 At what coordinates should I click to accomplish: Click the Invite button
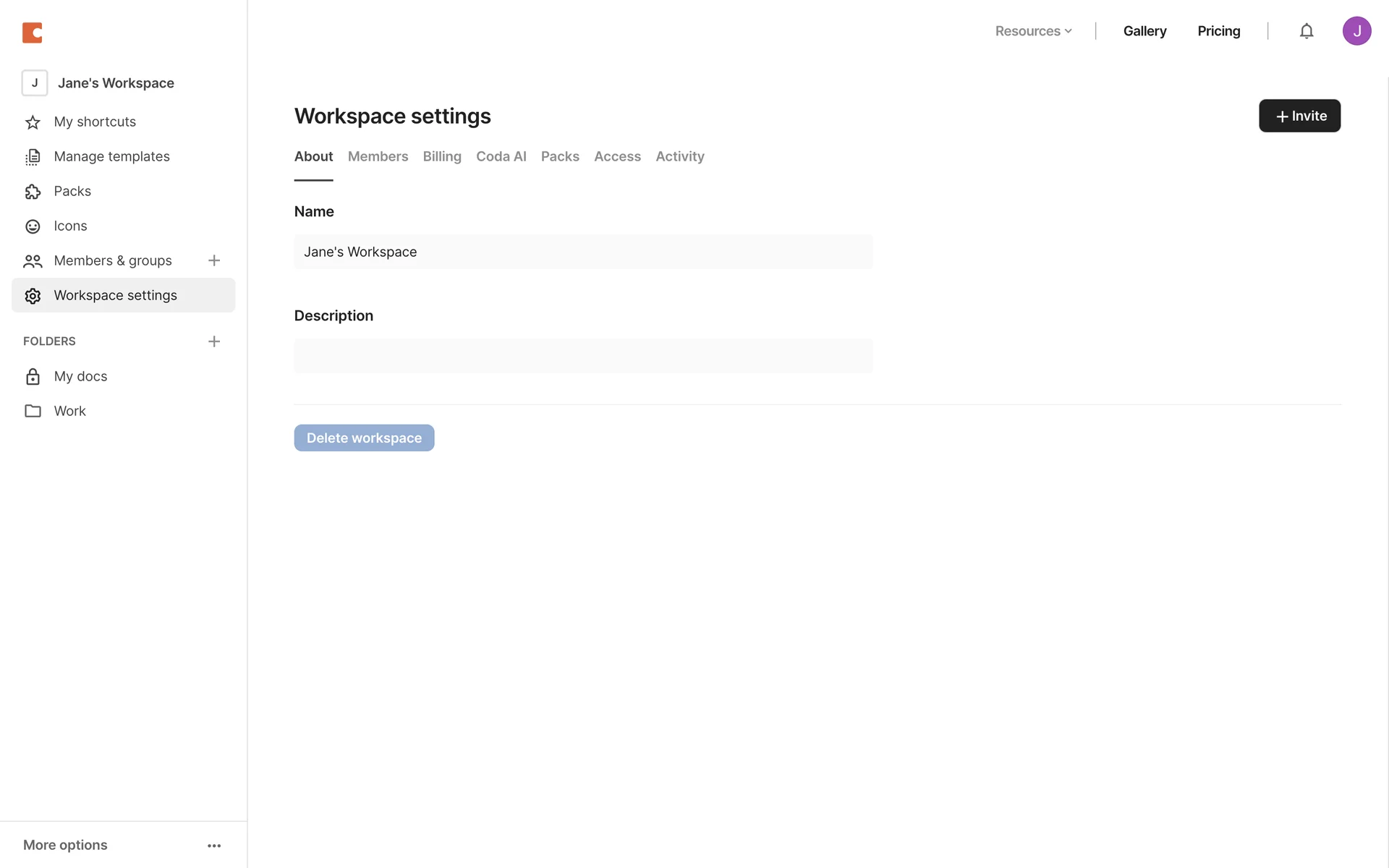[1299, 116]
